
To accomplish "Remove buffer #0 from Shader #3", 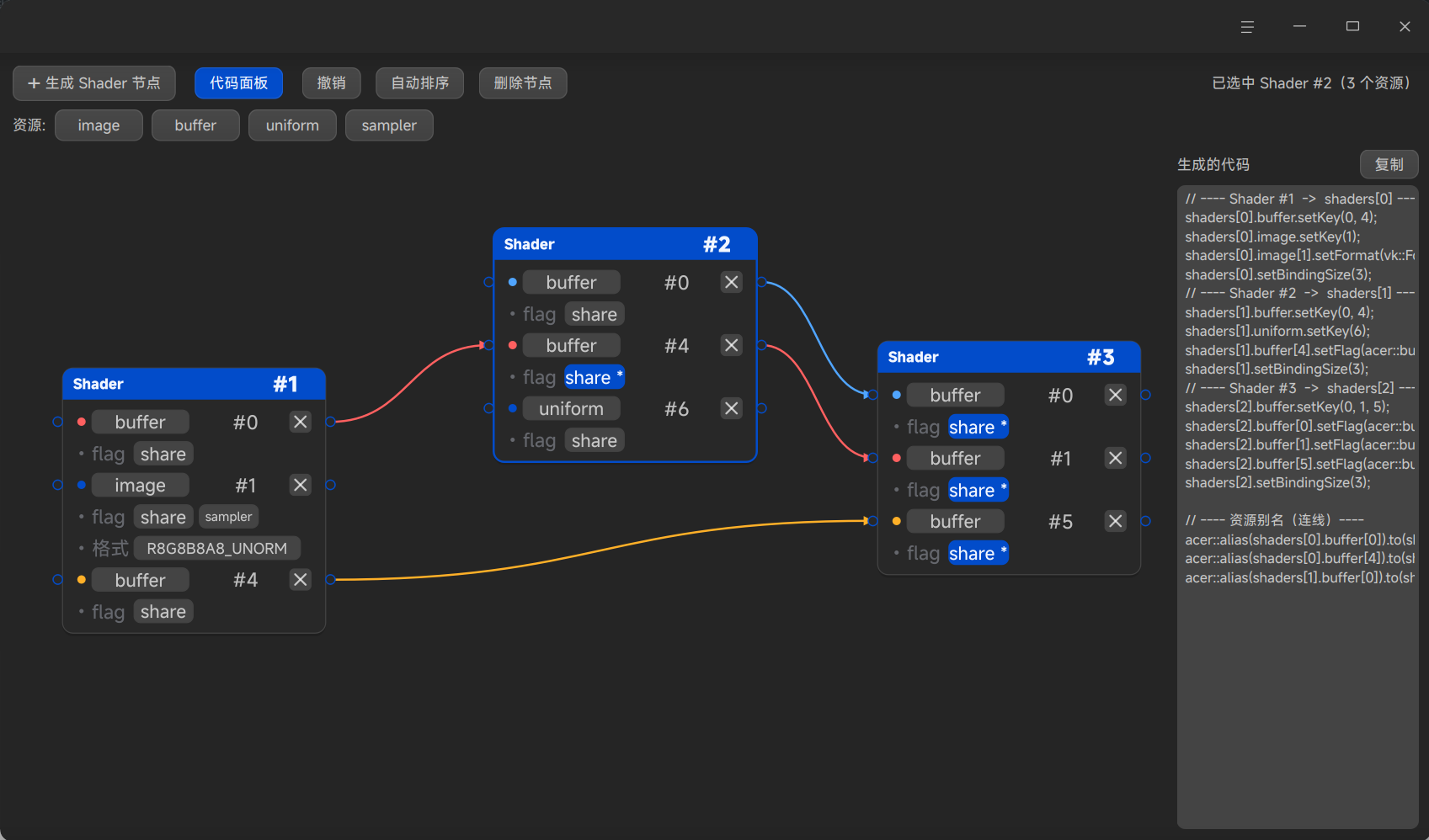I will point(1116,395).
